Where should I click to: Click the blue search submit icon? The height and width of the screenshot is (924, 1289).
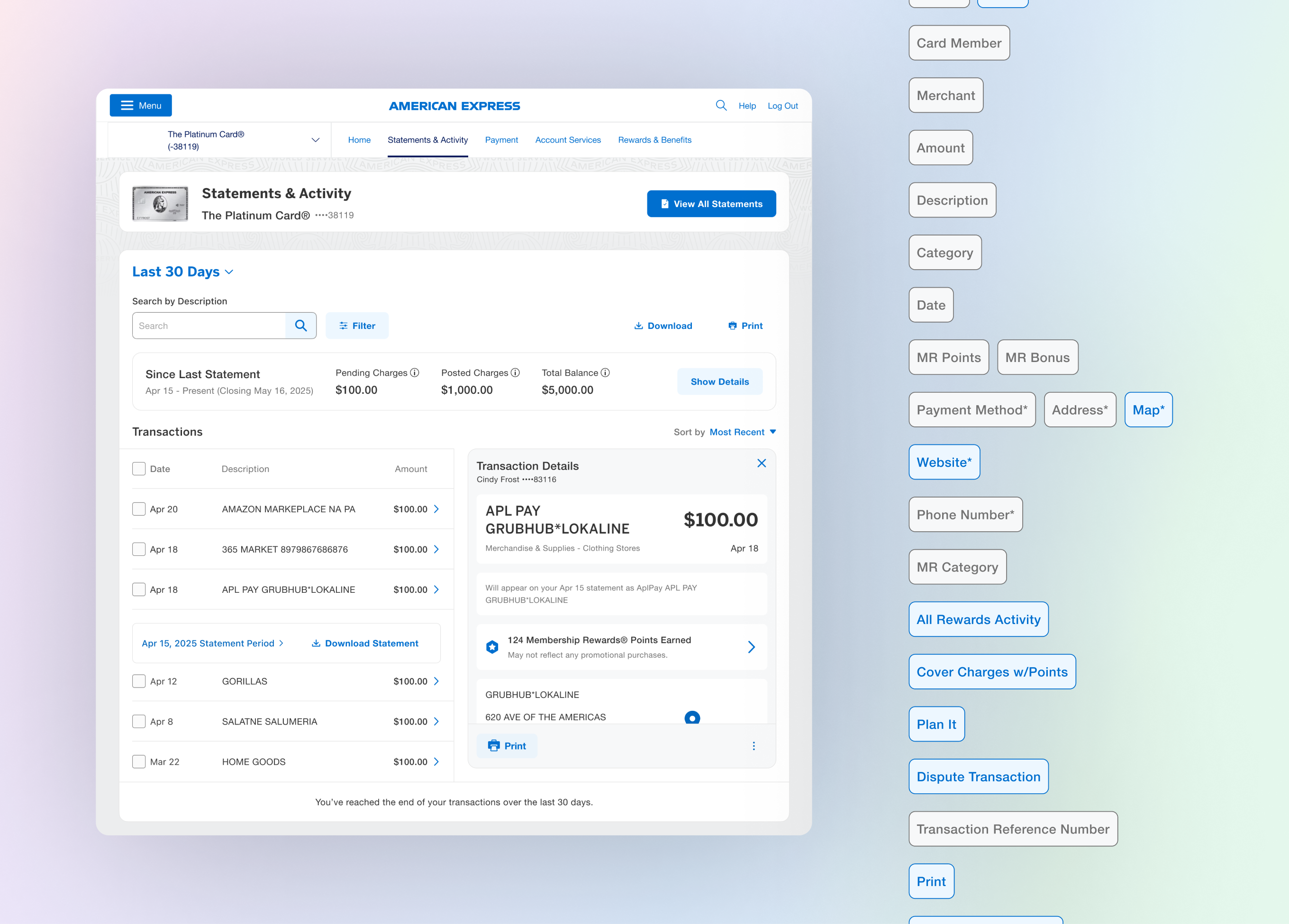300,326
